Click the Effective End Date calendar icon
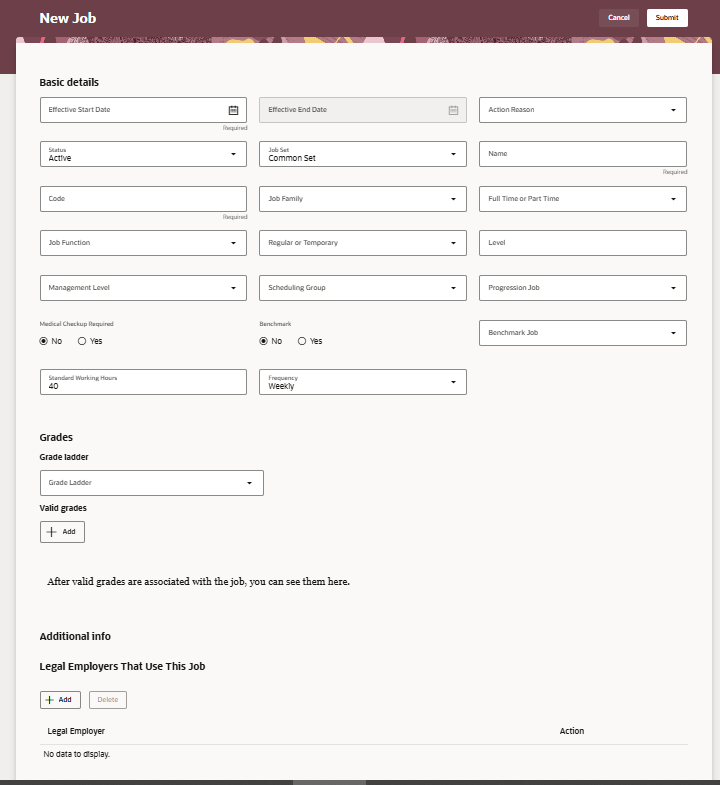Viewport: 720px width, 785px height. pyautogui.click(x=453, y=110)
